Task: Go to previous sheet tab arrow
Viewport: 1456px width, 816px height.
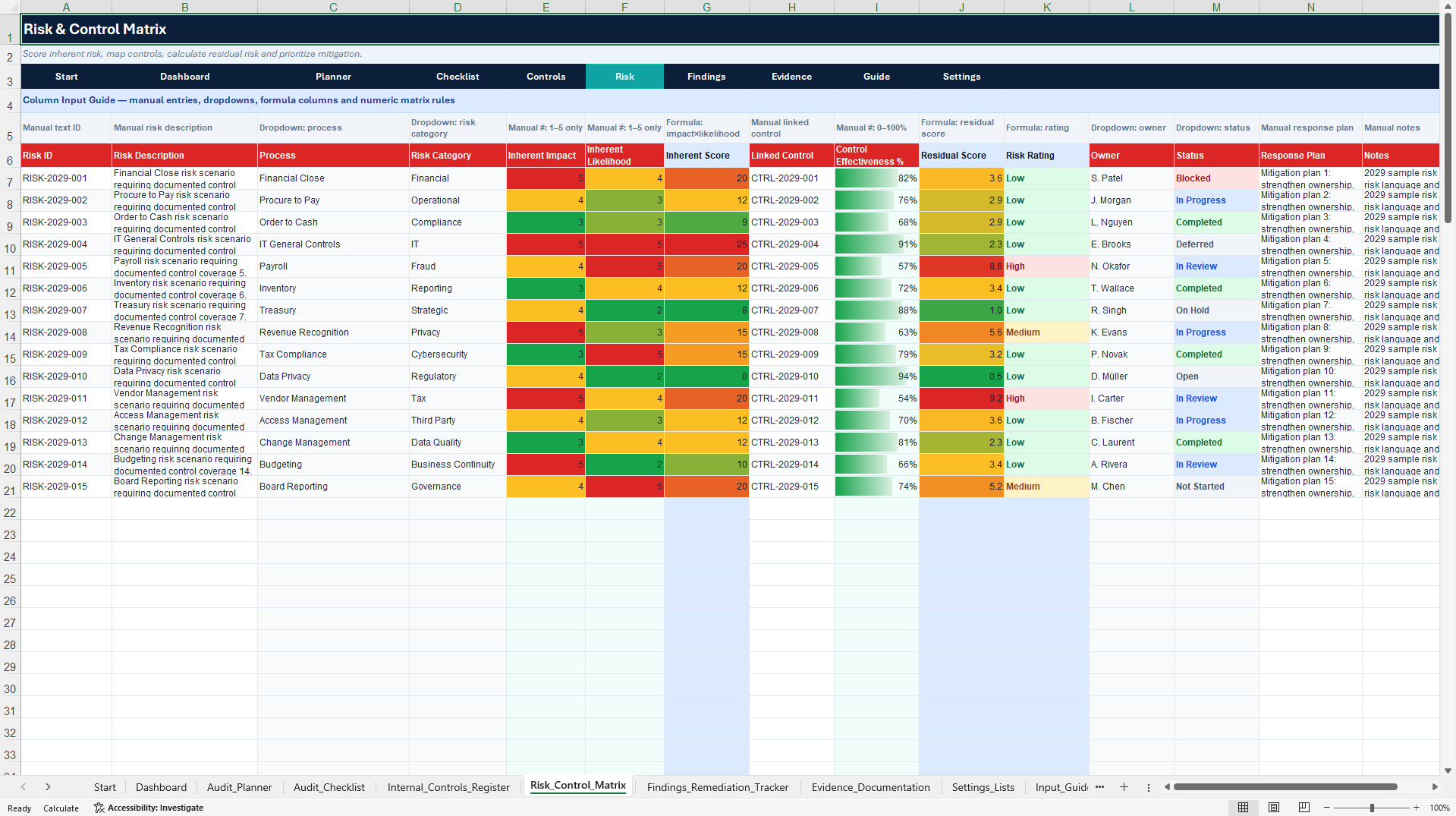Action: 24,787
